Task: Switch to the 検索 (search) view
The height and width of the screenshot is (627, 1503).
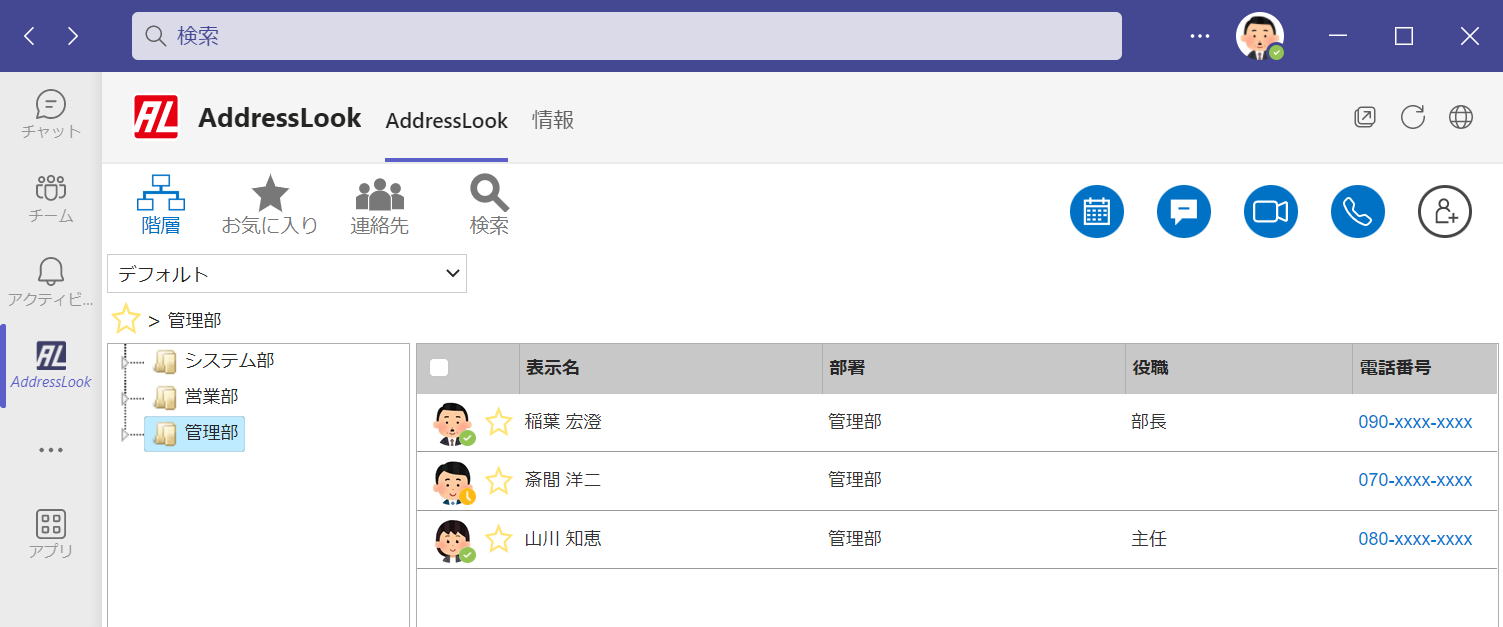Action: 489,203
